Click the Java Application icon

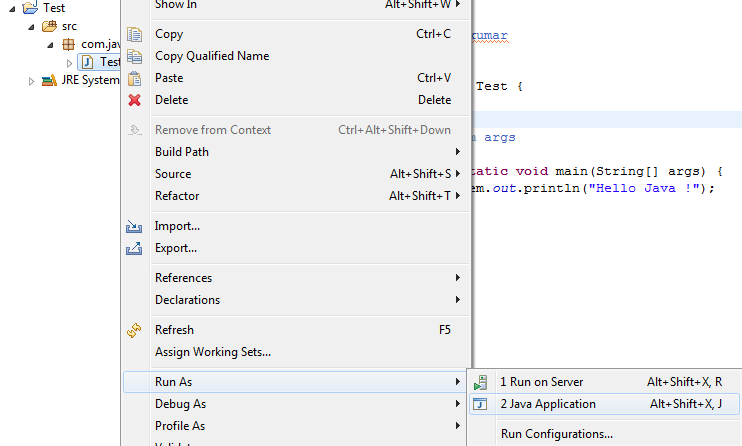481,404
